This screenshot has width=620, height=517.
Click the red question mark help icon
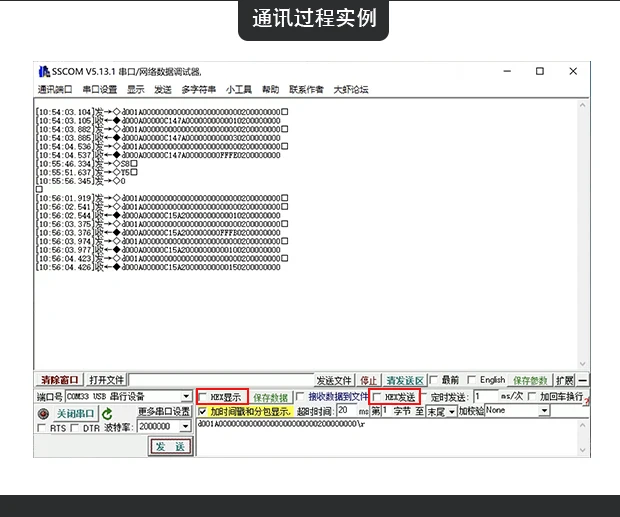tap(587, 402)
